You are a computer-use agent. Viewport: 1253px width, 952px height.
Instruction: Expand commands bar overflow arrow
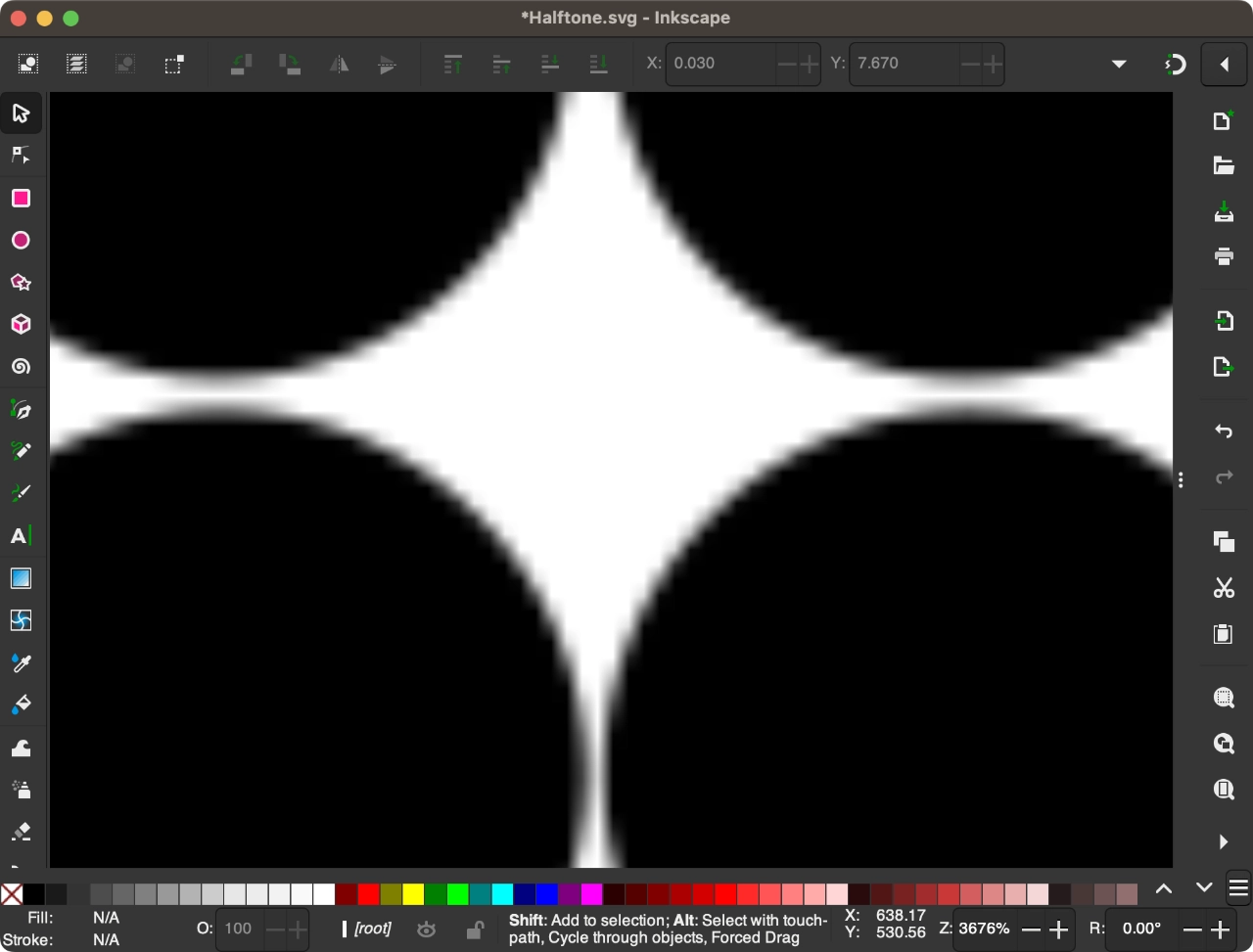pyautogui.click(x=1224, y=841)
